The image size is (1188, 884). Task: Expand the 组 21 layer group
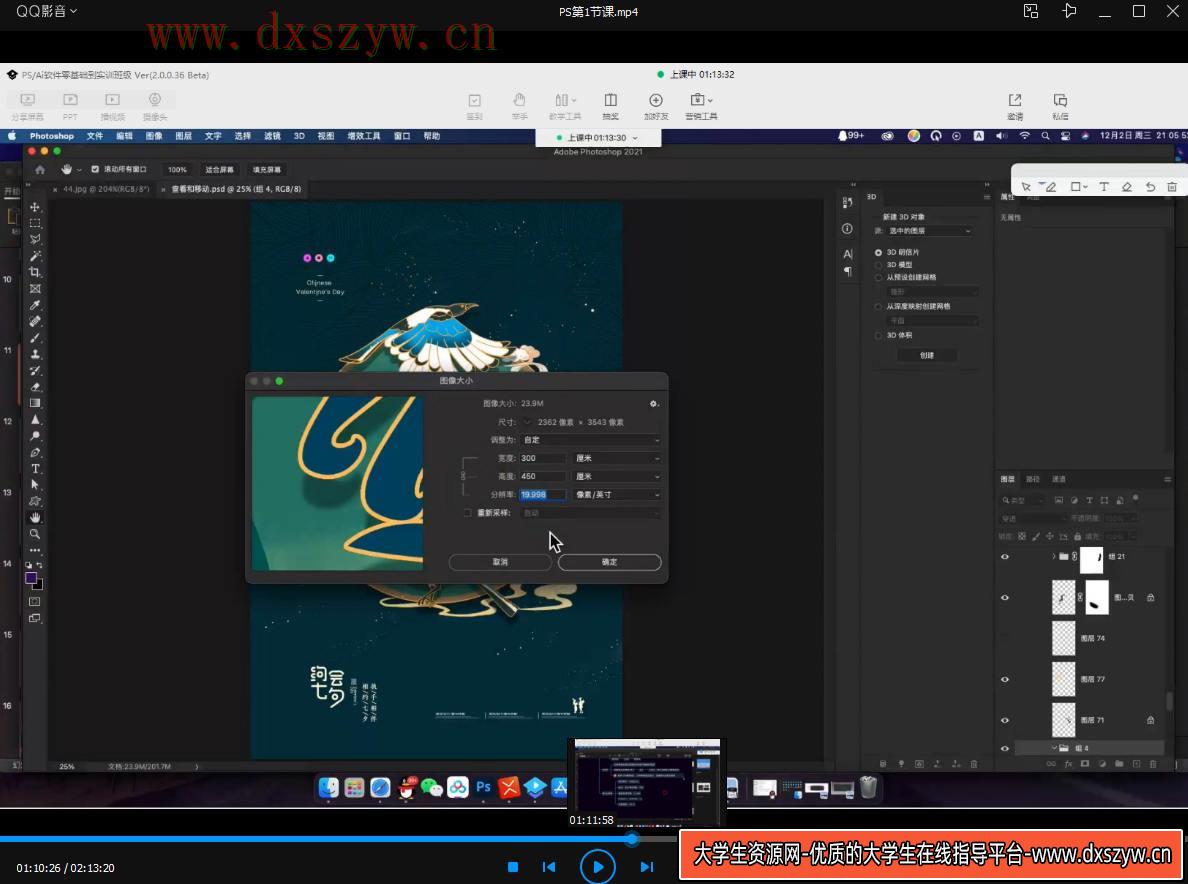click(x=1054, y=557)
